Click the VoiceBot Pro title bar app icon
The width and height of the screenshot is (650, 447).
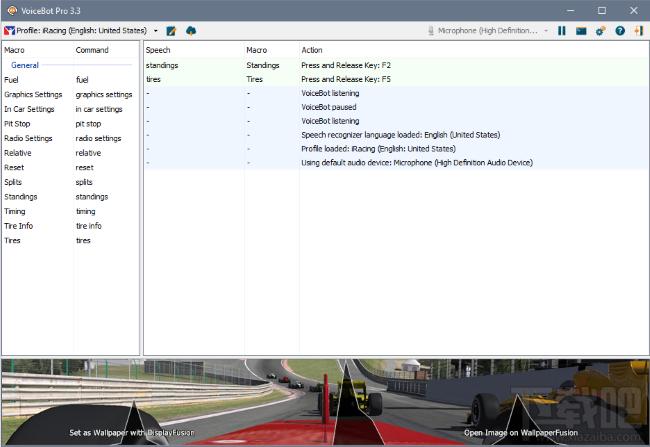click(12, 10)
